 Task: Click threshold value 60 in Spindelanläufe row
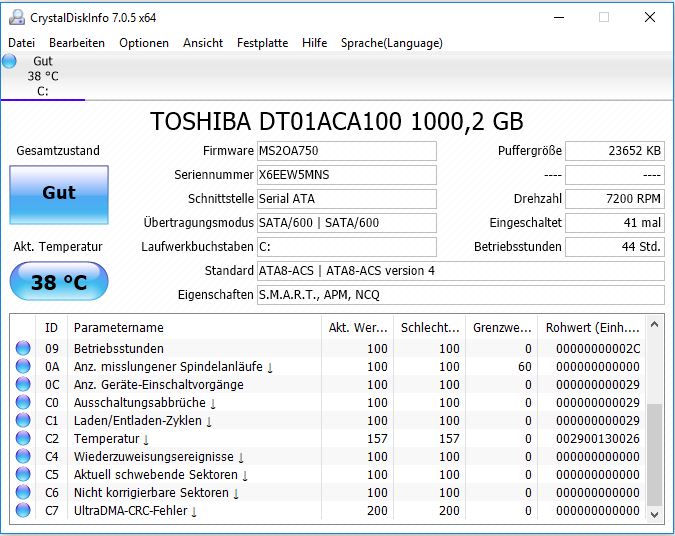click(x=525, y=366)
